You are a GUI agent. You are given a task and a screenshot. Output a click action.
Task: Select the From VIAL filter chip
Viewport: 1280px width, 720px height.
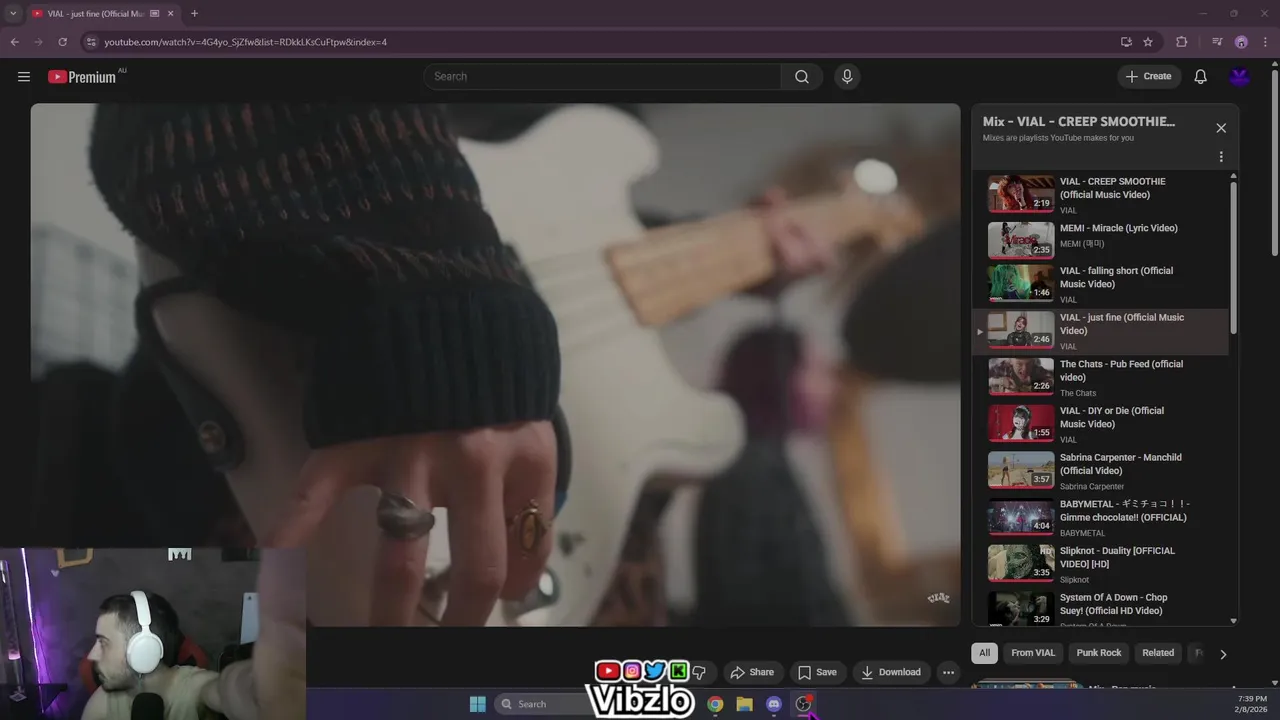(x=1033, y=653)
